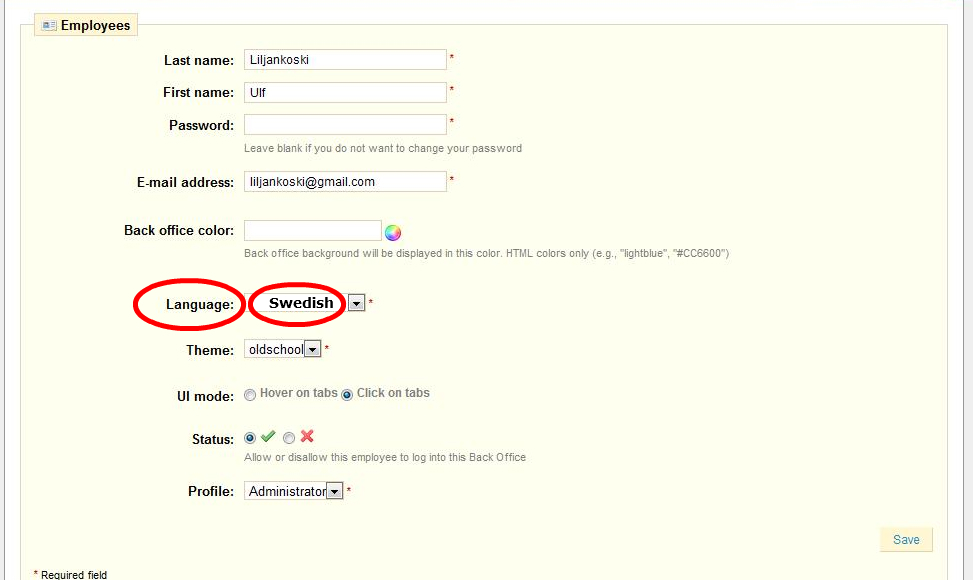Disable employee status radio button
The height and width of the screenshot is (580, 973).
pyautogui.click(x=289, y=438)
